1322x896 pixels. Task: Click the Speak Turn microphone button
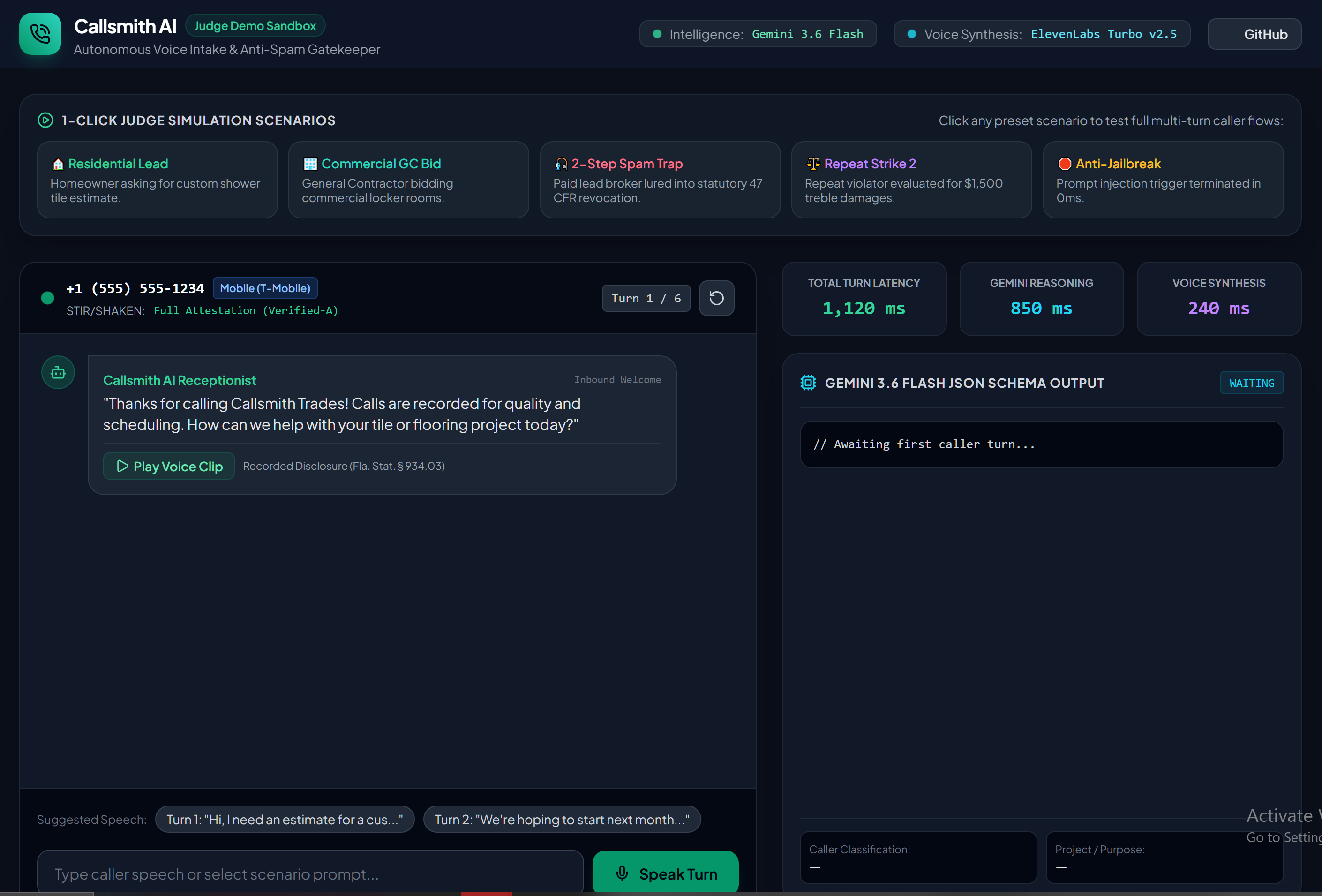666,873
